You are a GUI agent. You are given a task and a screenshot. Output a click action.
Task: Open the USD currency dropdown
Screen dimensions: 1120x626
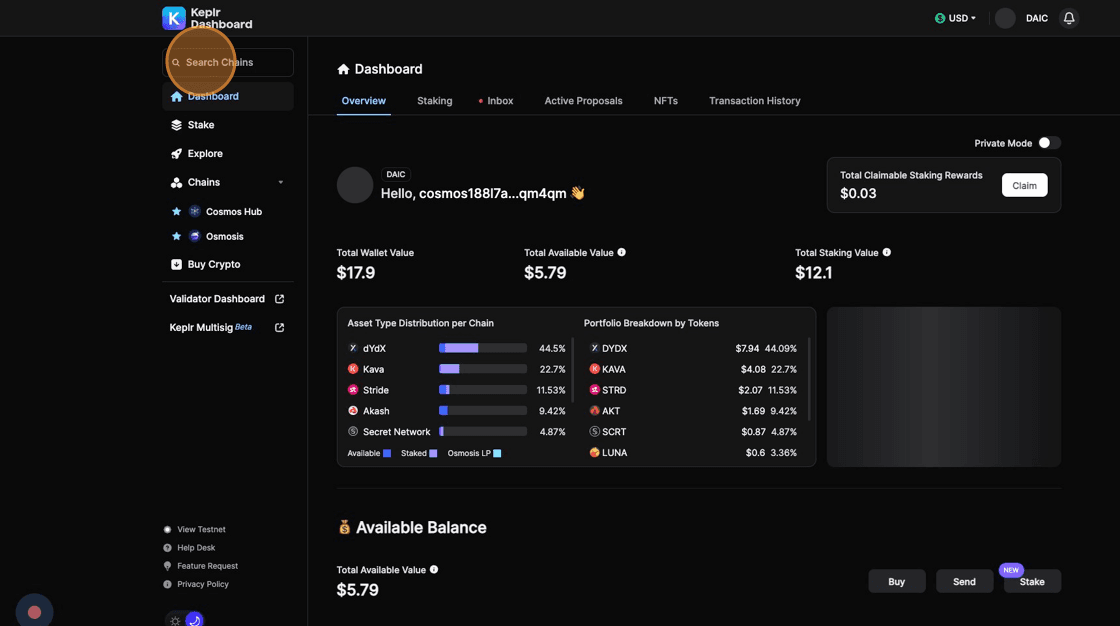point(955,18)
